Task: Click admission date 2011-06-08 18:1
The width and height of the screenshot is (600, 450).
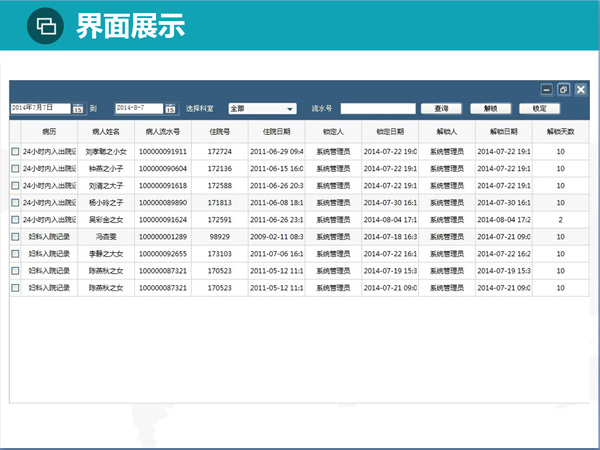Action: [x=277, y=202]
